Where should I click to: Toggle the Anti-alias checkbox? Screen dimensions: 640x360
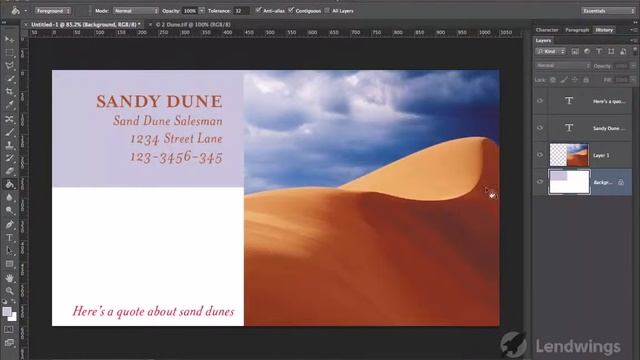(x=258, y=10)
